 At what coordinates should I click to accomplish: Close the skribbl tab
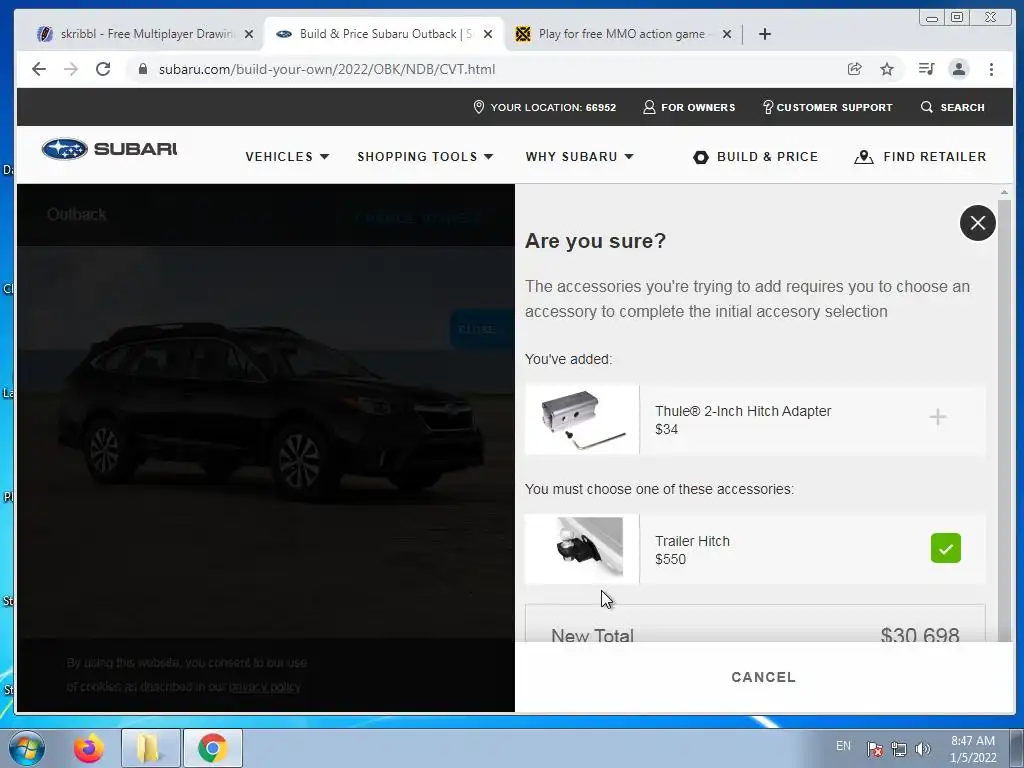(x=249, y=34)
